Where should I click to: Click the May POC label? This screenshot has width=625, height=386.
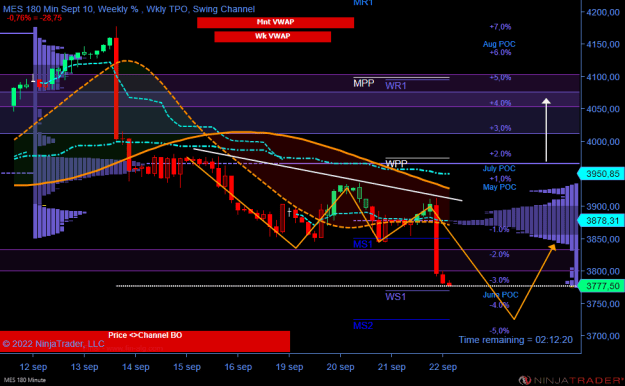pyautogui.click(x=499, y=187)
